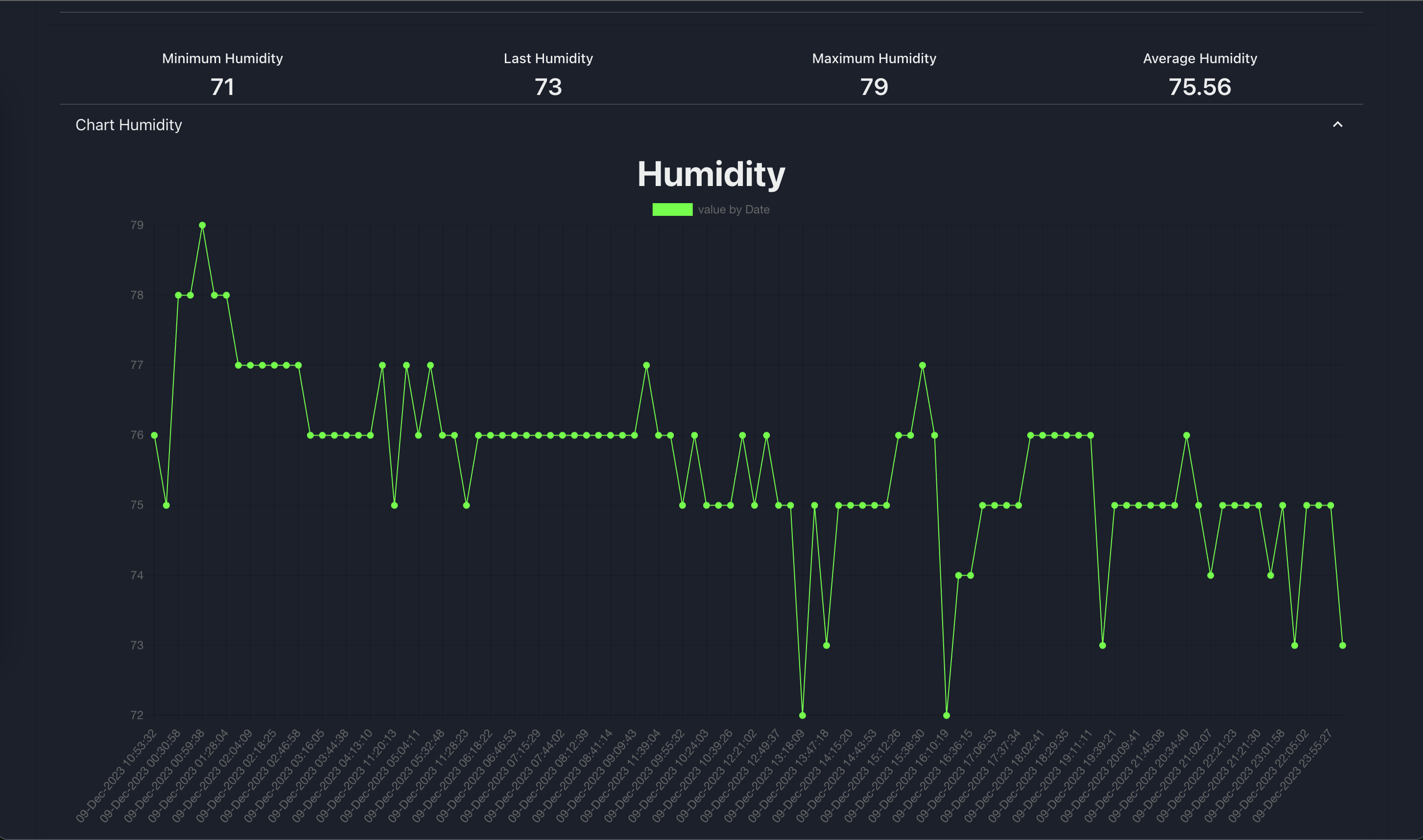
Task: Click the 'value by Date' legend label
Action: [734, 210]
